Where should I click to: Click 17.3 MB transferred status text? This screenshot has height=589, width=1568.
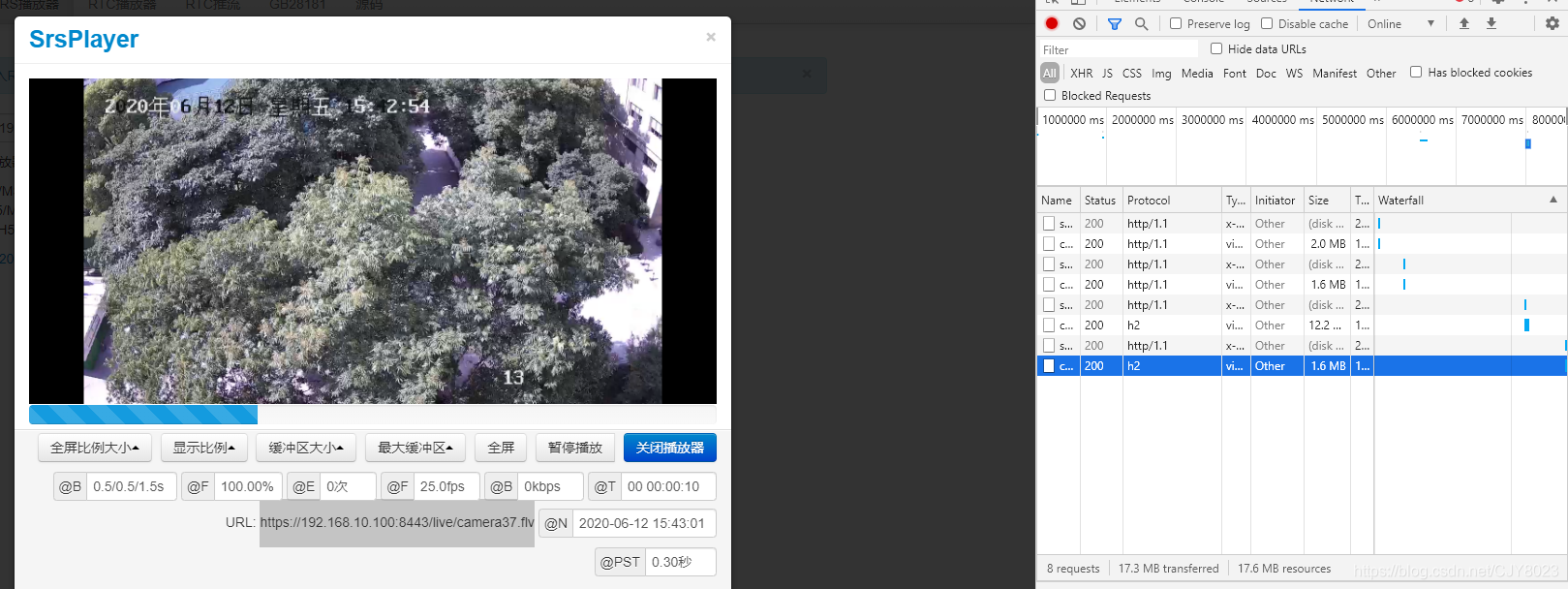coord(1168,569)
